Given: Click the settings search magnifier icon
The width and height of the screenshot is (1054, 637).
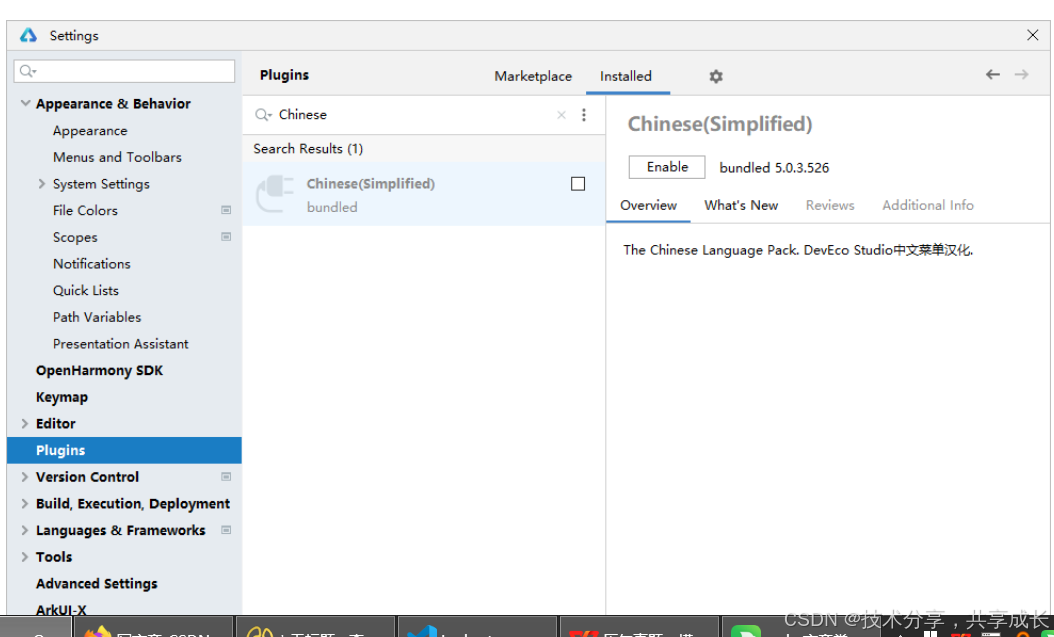Looking at the screenshot, I should [28, 71].
